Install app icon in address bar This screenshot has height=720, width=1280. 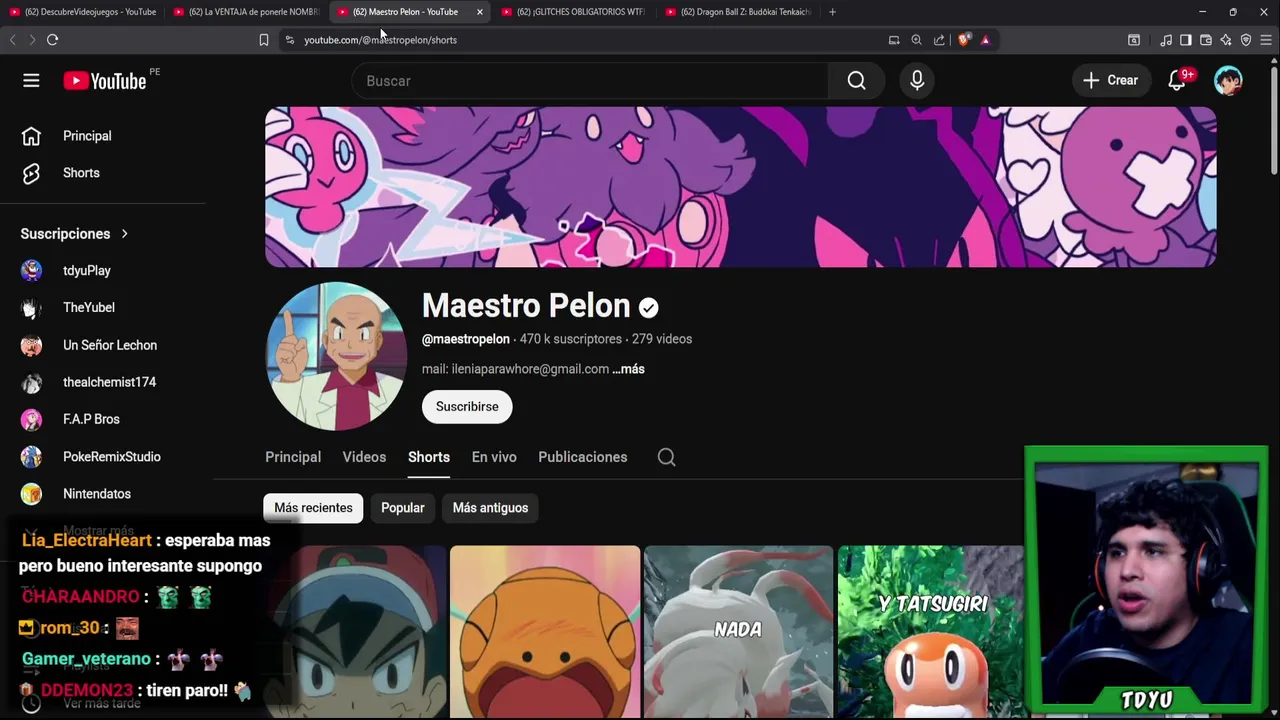click(x=894, y=40)
